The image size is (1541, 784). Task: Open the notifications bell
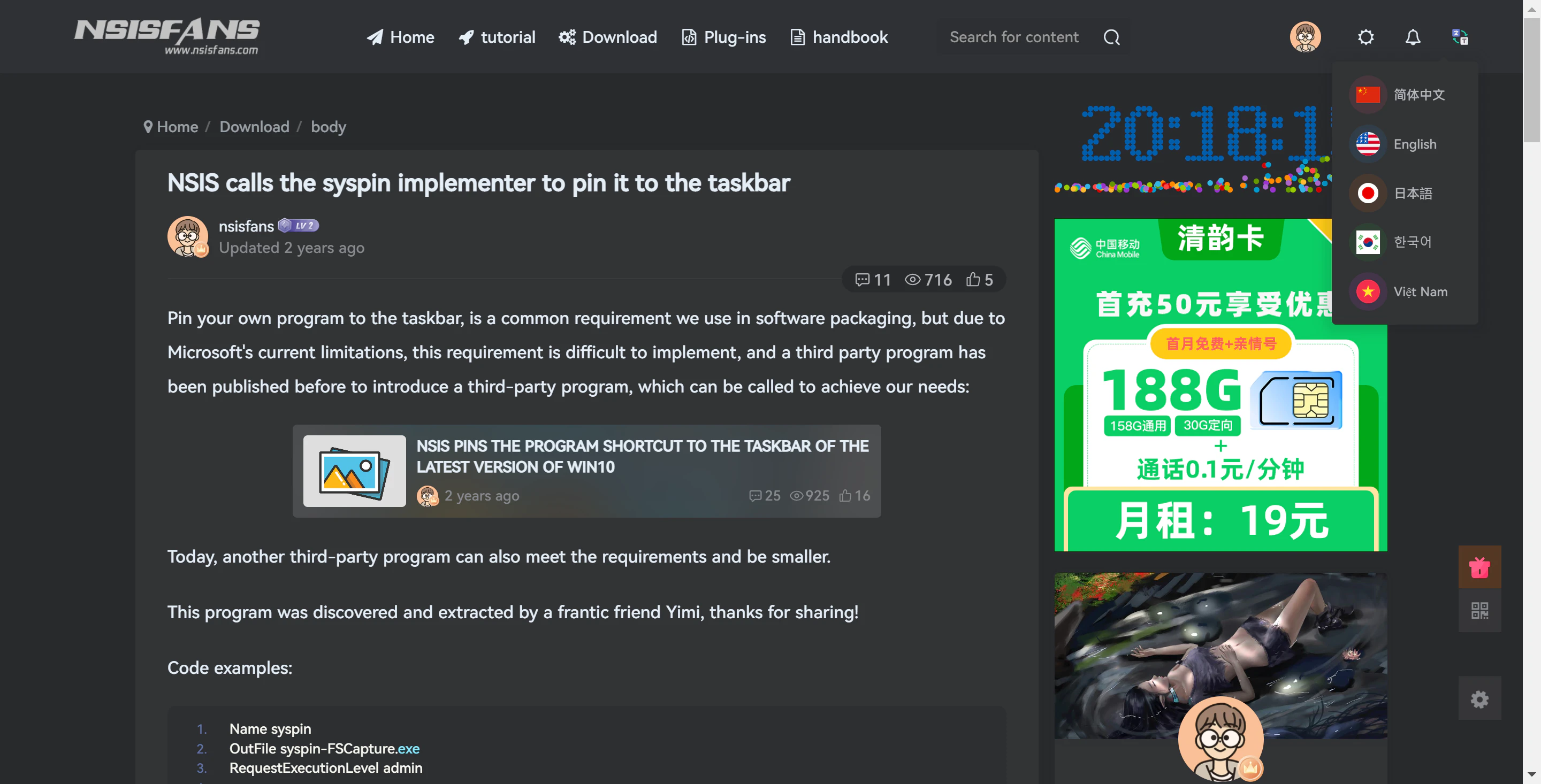[x=1413, y=37]
